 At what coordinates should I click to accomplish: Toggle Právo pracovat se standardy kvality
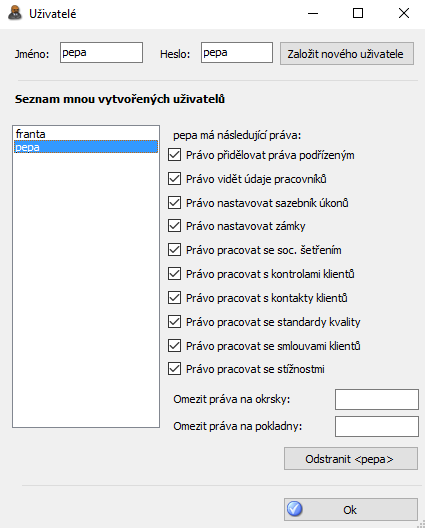(x=174, y=322)
